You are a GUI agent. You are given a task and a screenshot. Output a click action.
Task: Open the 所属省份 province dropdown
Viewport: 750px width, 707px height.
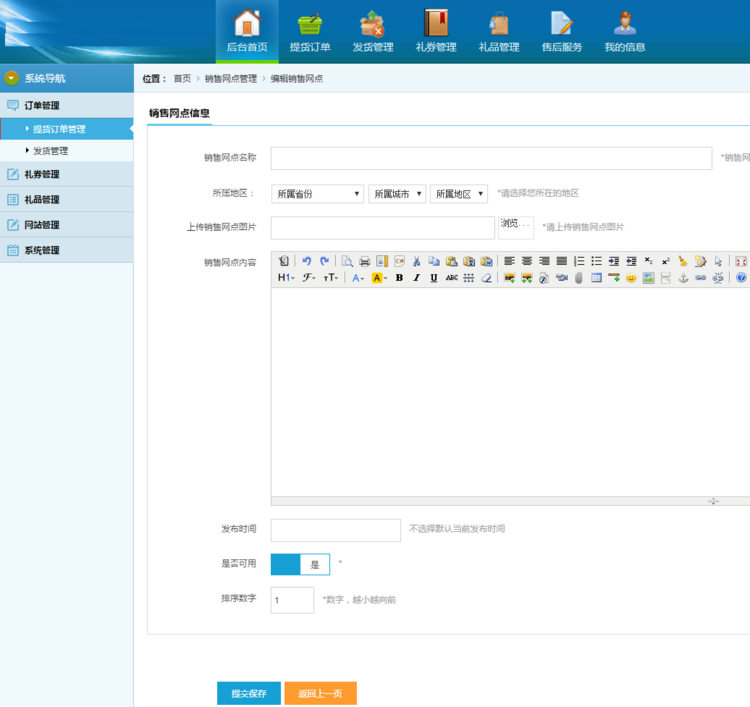[x=317, y=194]
